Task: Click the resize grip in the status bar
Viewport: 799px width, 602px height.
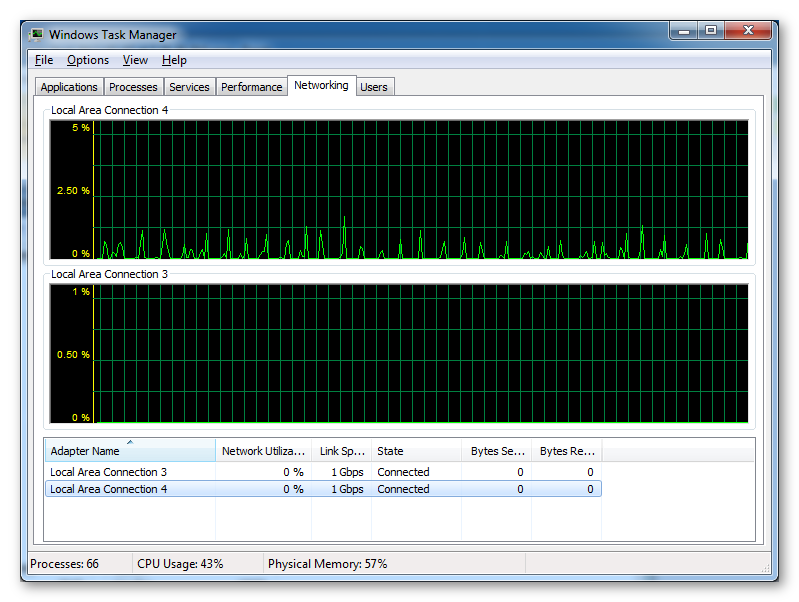Action: click(x=765, y=568)
